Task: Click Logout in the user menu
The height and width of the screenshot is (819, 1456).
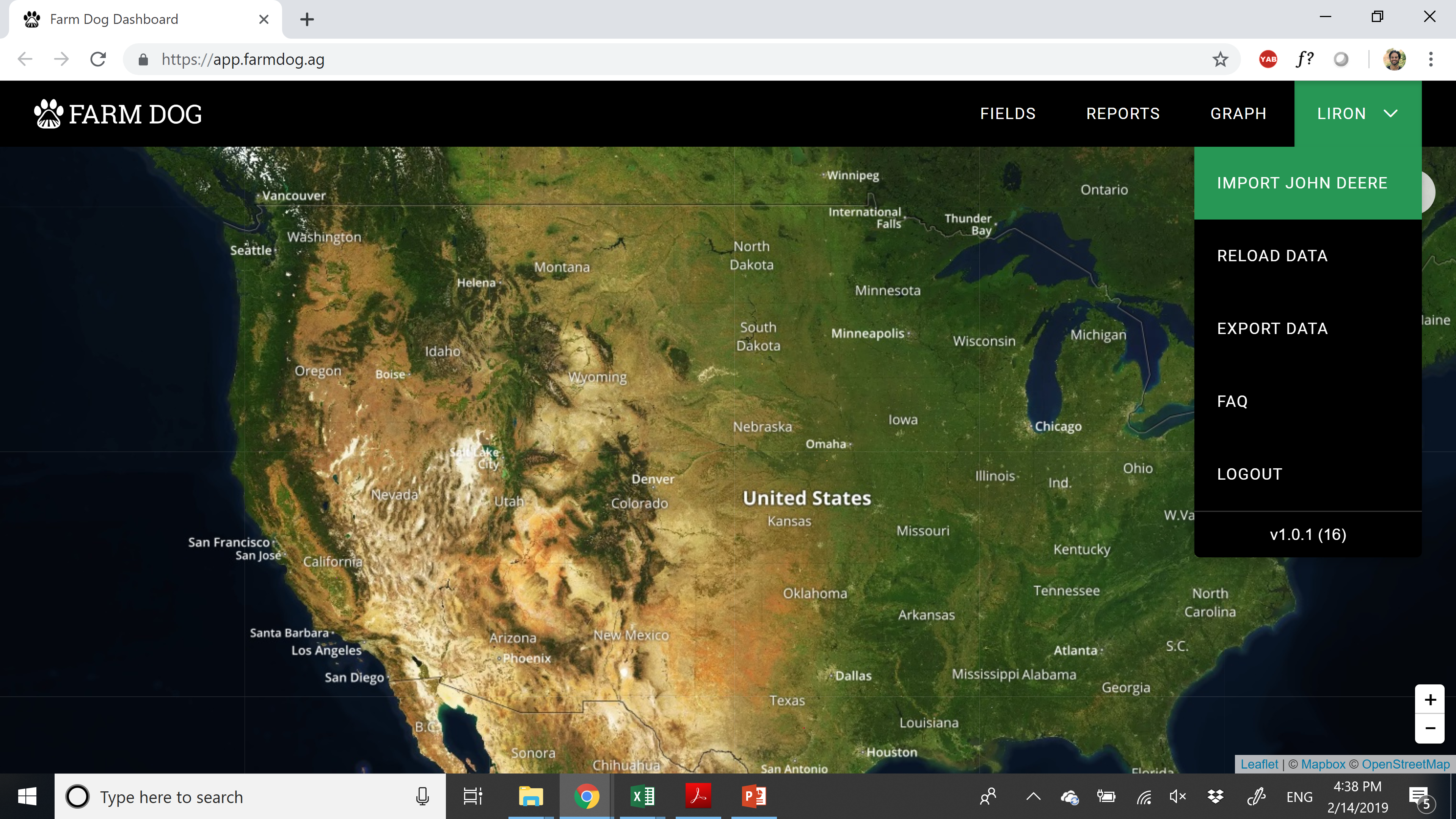Action: (1307, 474)
